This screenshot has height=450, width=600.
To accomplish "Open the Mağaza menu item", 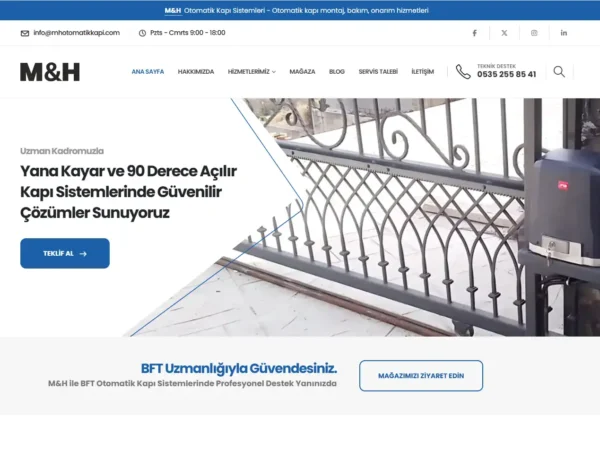I will (x=302, y=72).
